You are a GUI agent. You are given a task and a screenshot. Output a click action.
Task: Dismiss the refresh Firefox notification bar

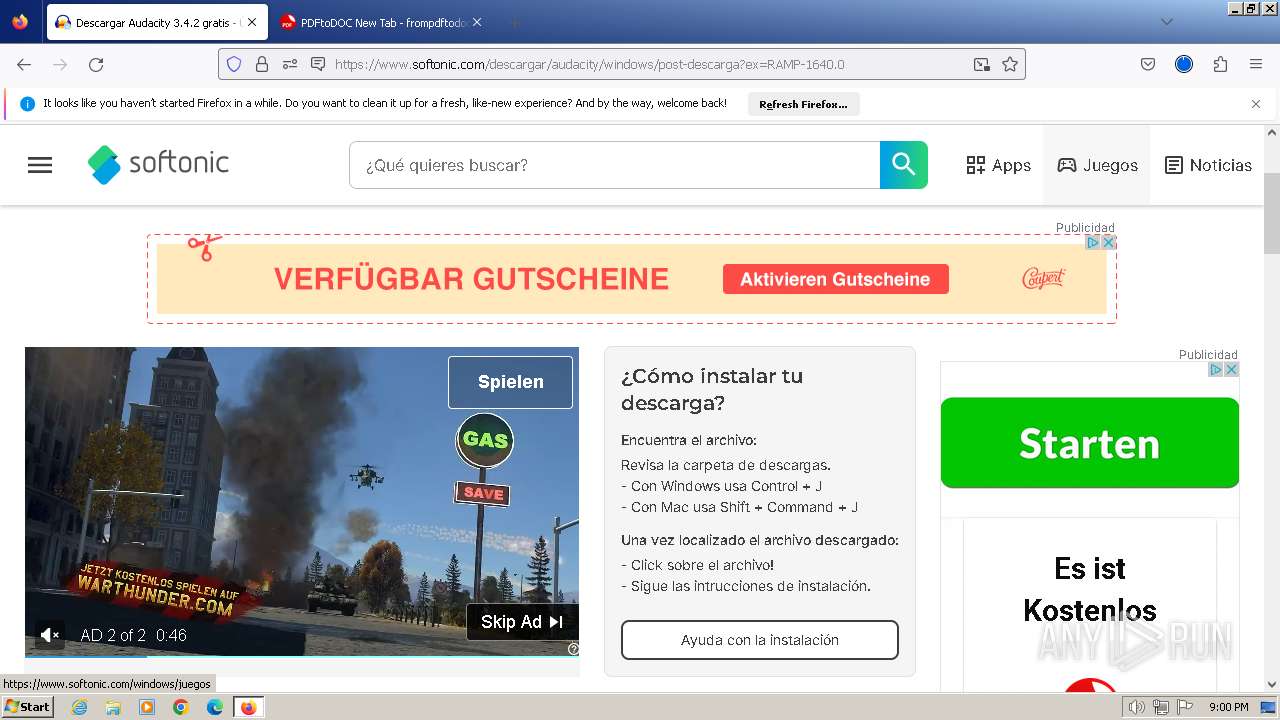point(1256,104)
